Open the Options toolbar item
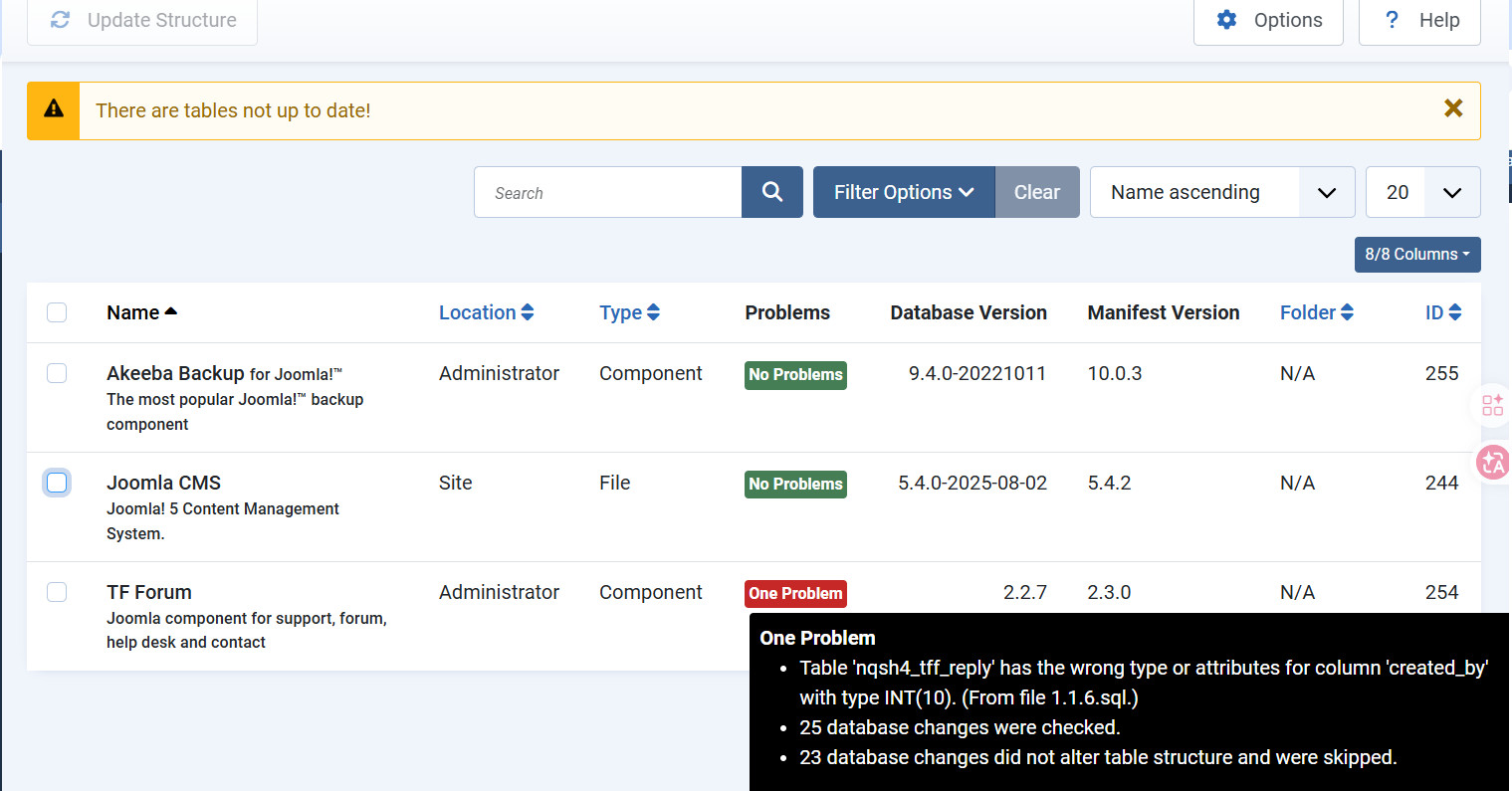Viewport: 1512px width, 791px height. [x=1268, y=21]
